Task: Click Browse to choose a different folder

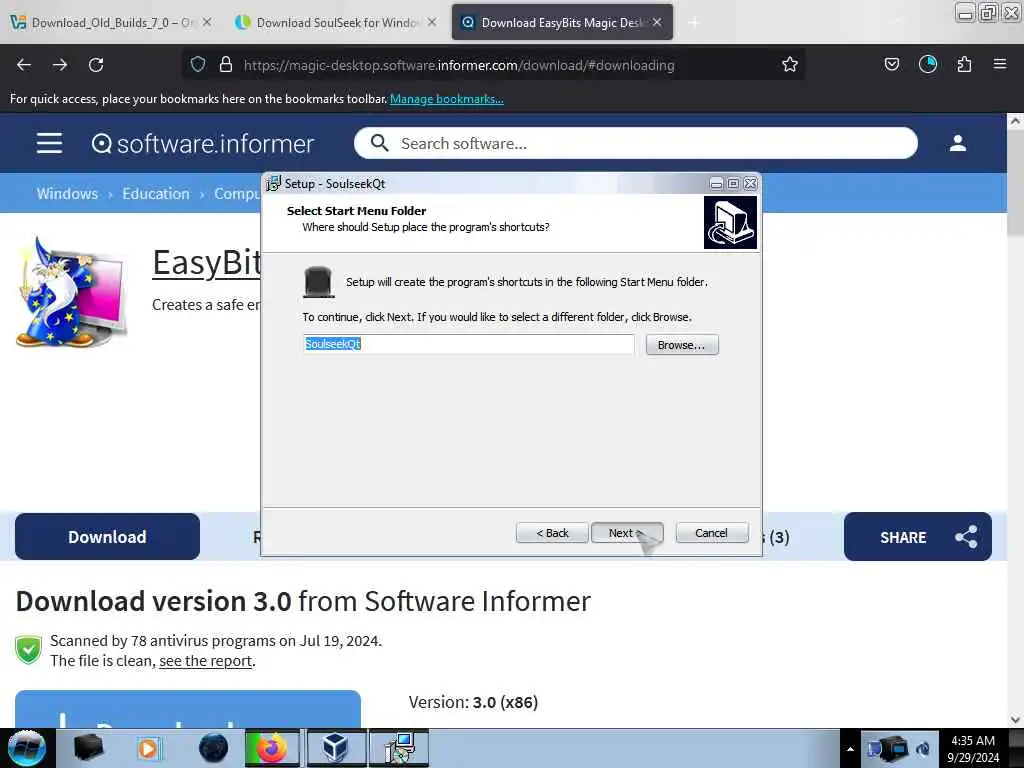Action: tap(681, 345)
